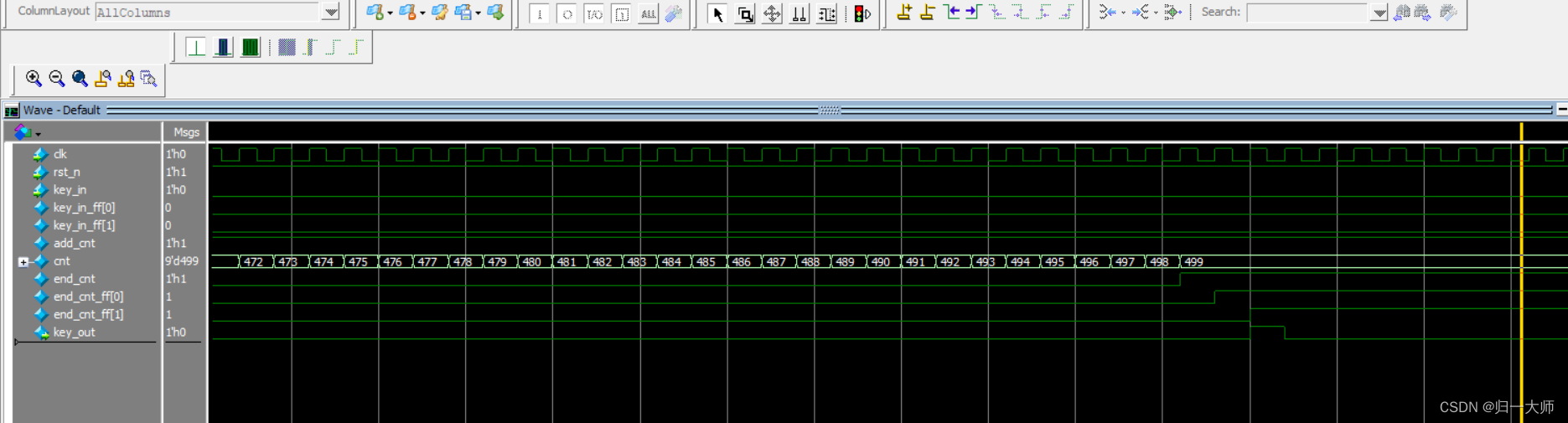The image size is (1568, 423).
Task: Click the clear filter brush icon
Action: [674, 13]
